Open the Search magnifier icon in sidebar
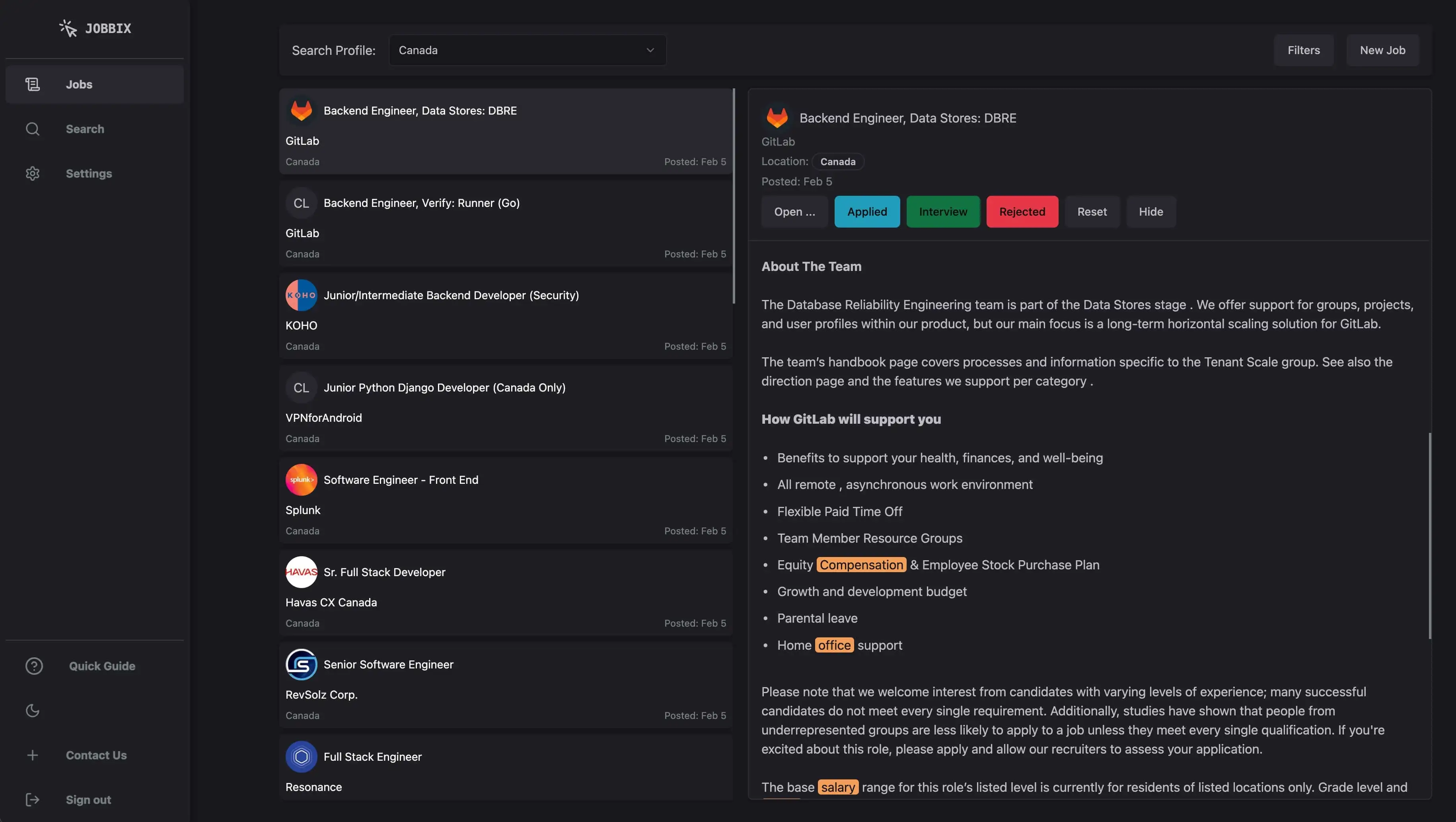Viewport: 1456px width, 822px height. coord(33,129)
